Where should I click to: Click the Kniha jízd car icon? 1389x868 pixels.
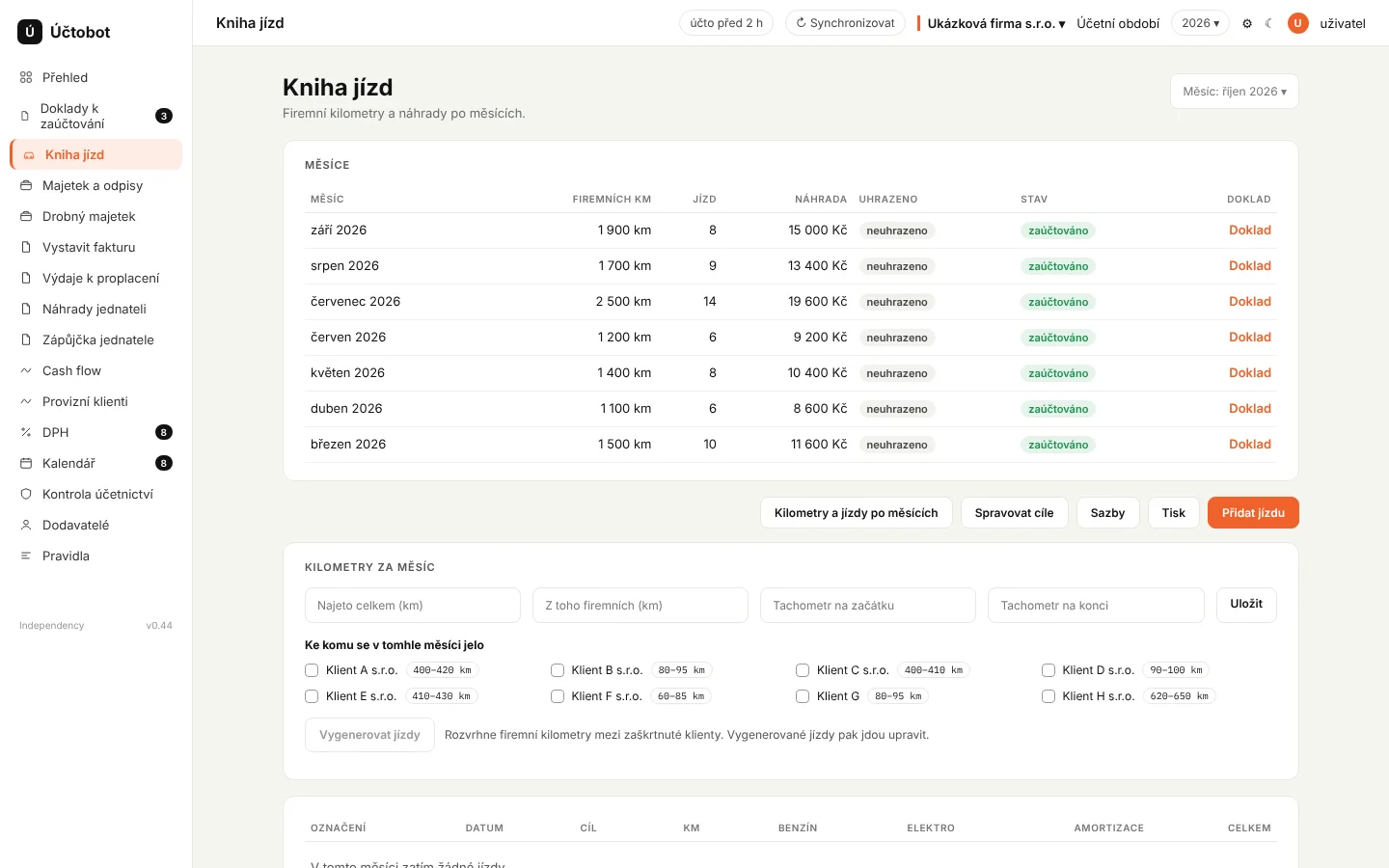pyautogui.click(x=29, y=154)
